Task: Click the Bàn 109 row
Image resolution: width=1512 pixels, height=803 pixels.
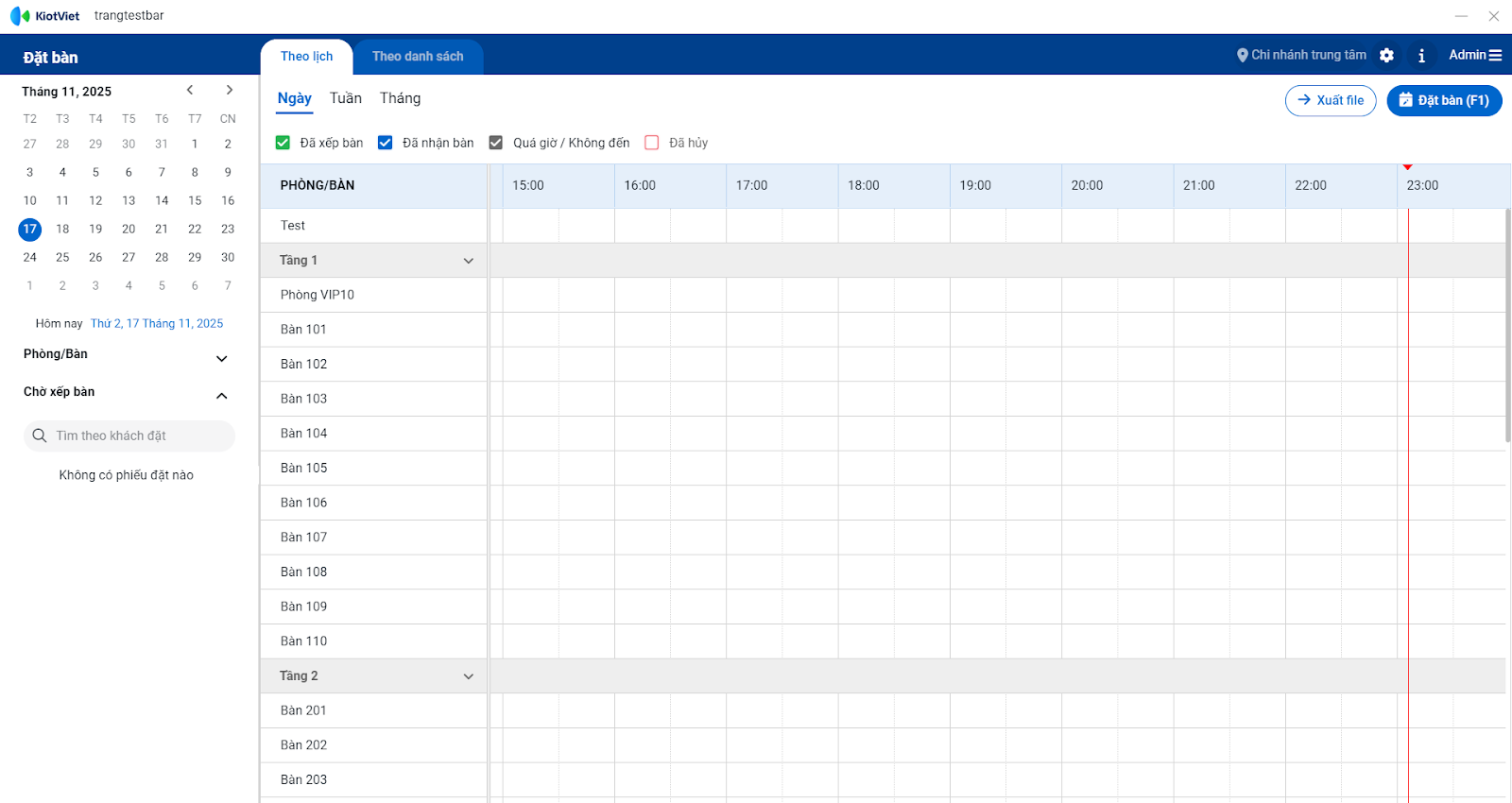Action: coord(373,607)
